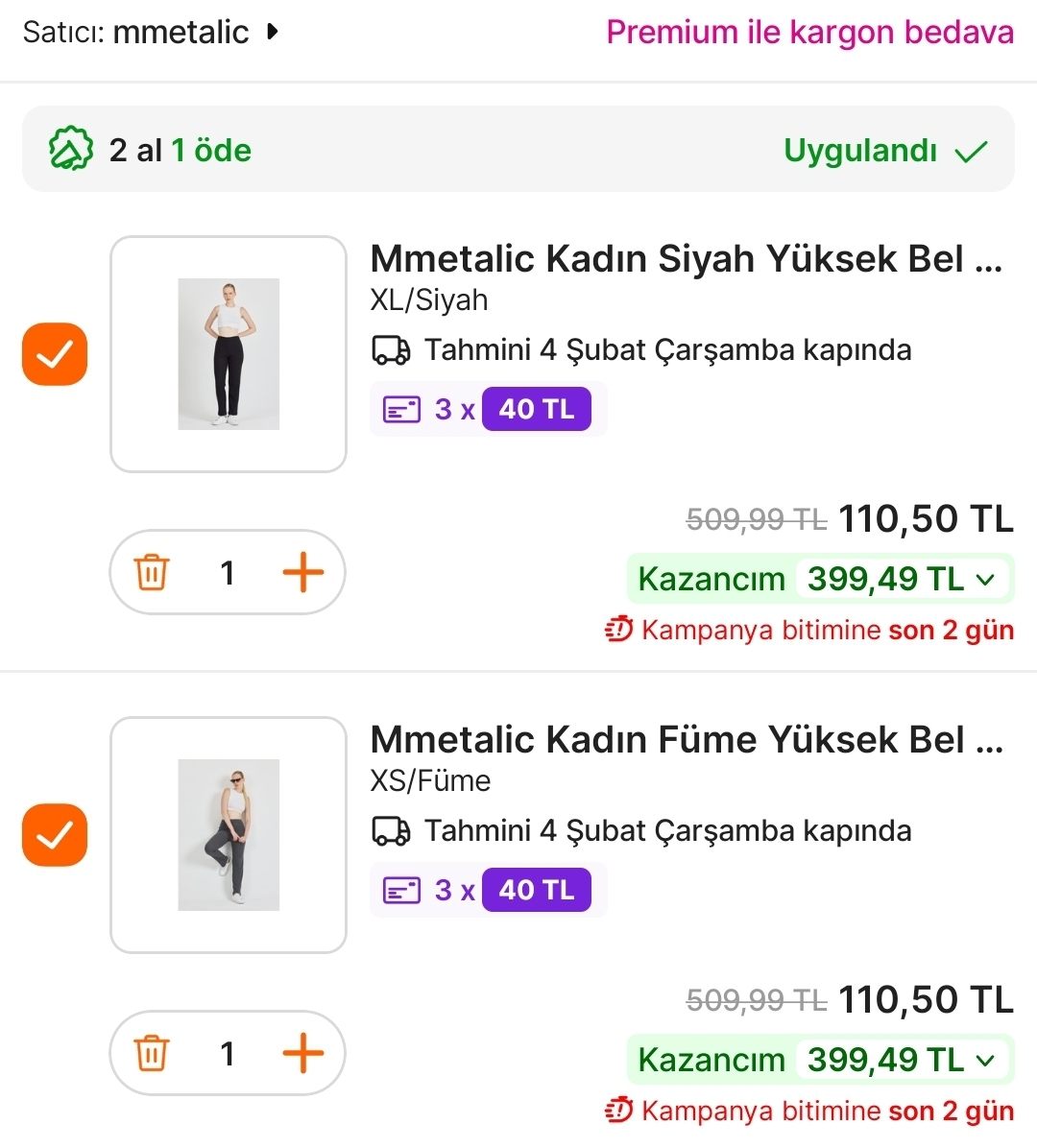Increase quantity of Füme pants
Viewport: 1037px width, 1148px height.
click(x=302, y=1054)
